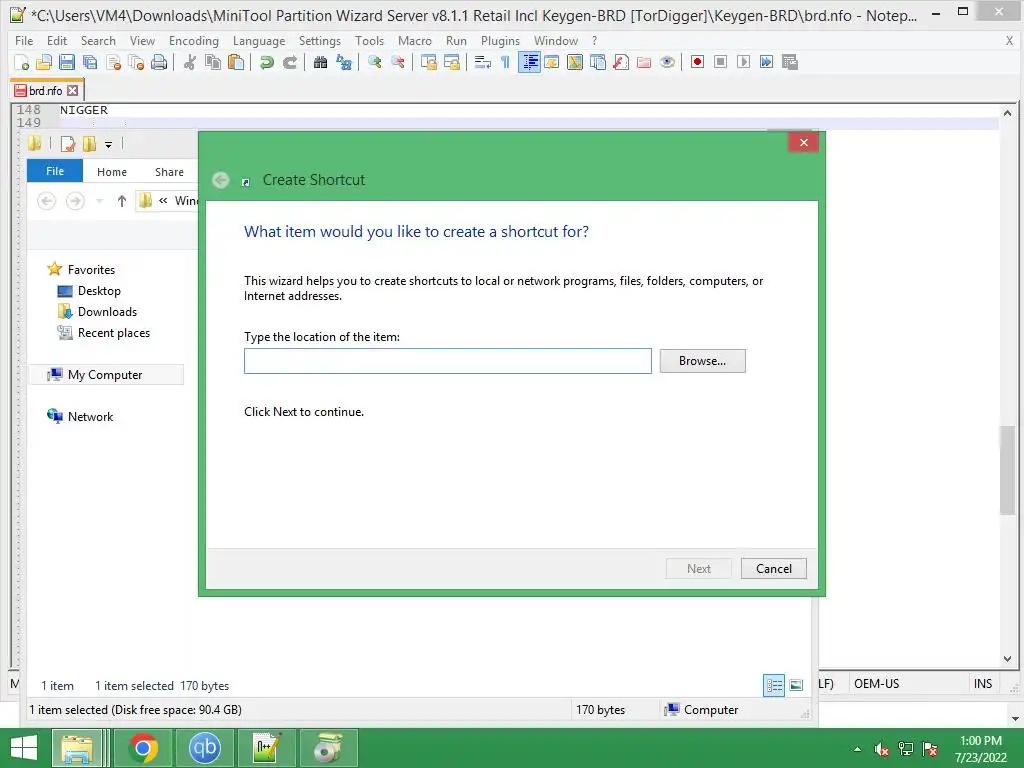
Task: Toggle the Word wrap toolbar icon
Action: point(483,62)
